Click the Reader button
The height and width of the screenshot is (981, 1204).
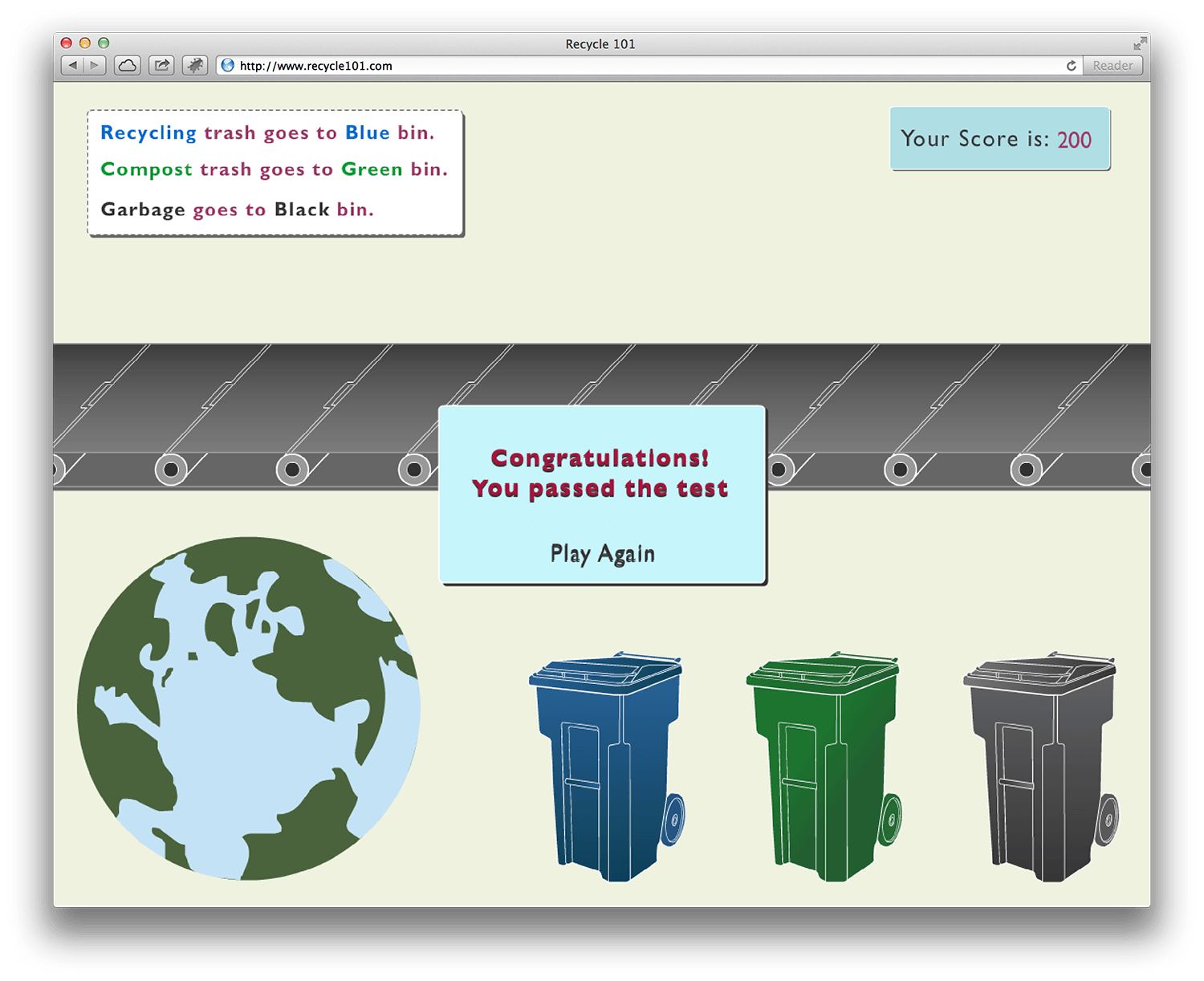[x=1112, y=66]
